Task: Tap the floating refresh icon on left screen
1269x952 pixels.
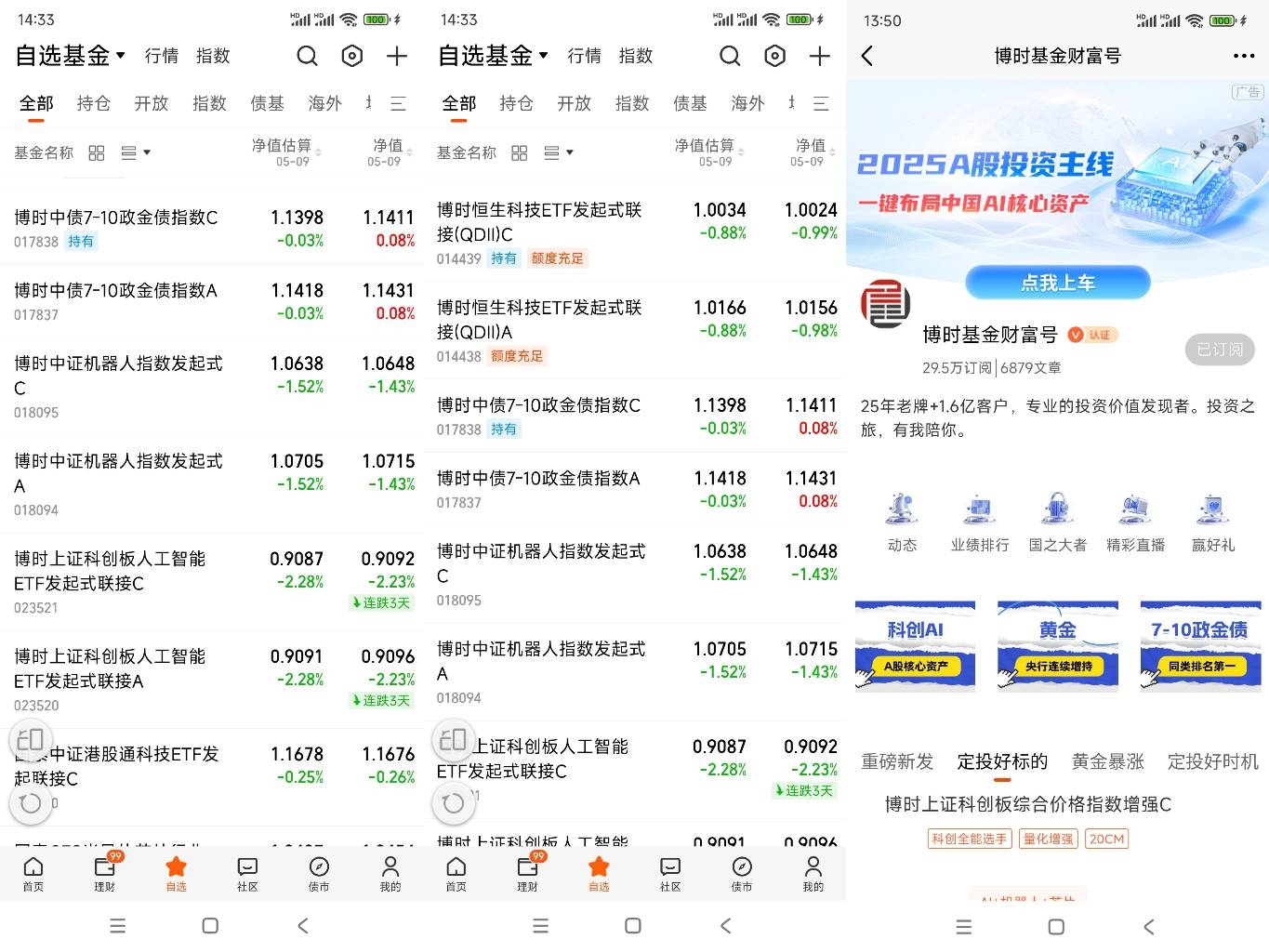Action: click(x=31, y=802)
